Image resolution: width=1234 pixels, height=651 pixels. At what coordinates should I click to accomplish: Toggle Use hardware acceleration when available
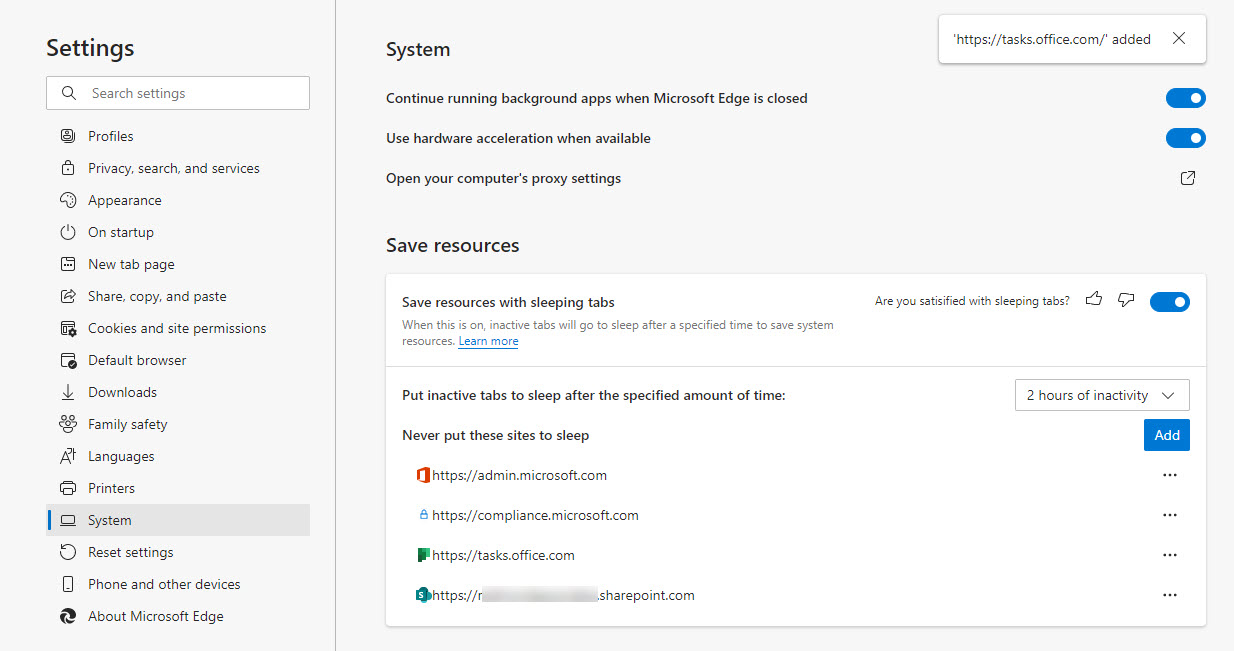[1186, 138]
